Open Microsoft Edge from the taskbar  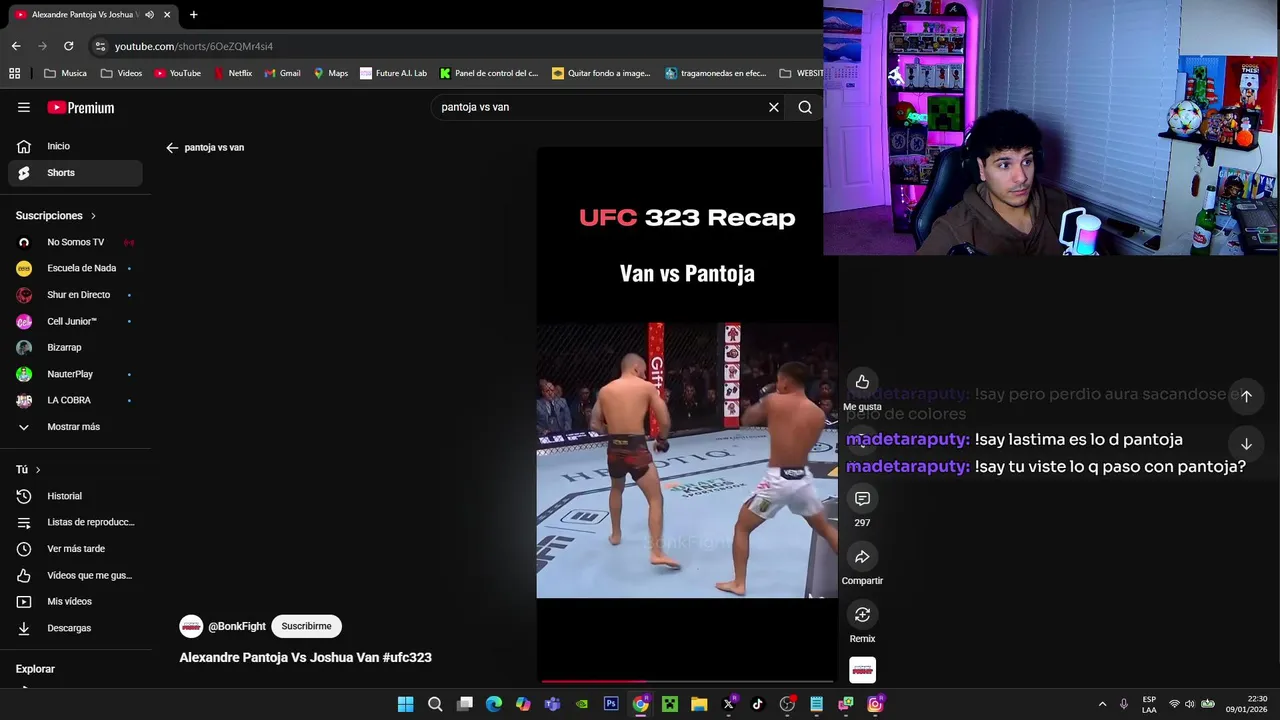(494, 704)
